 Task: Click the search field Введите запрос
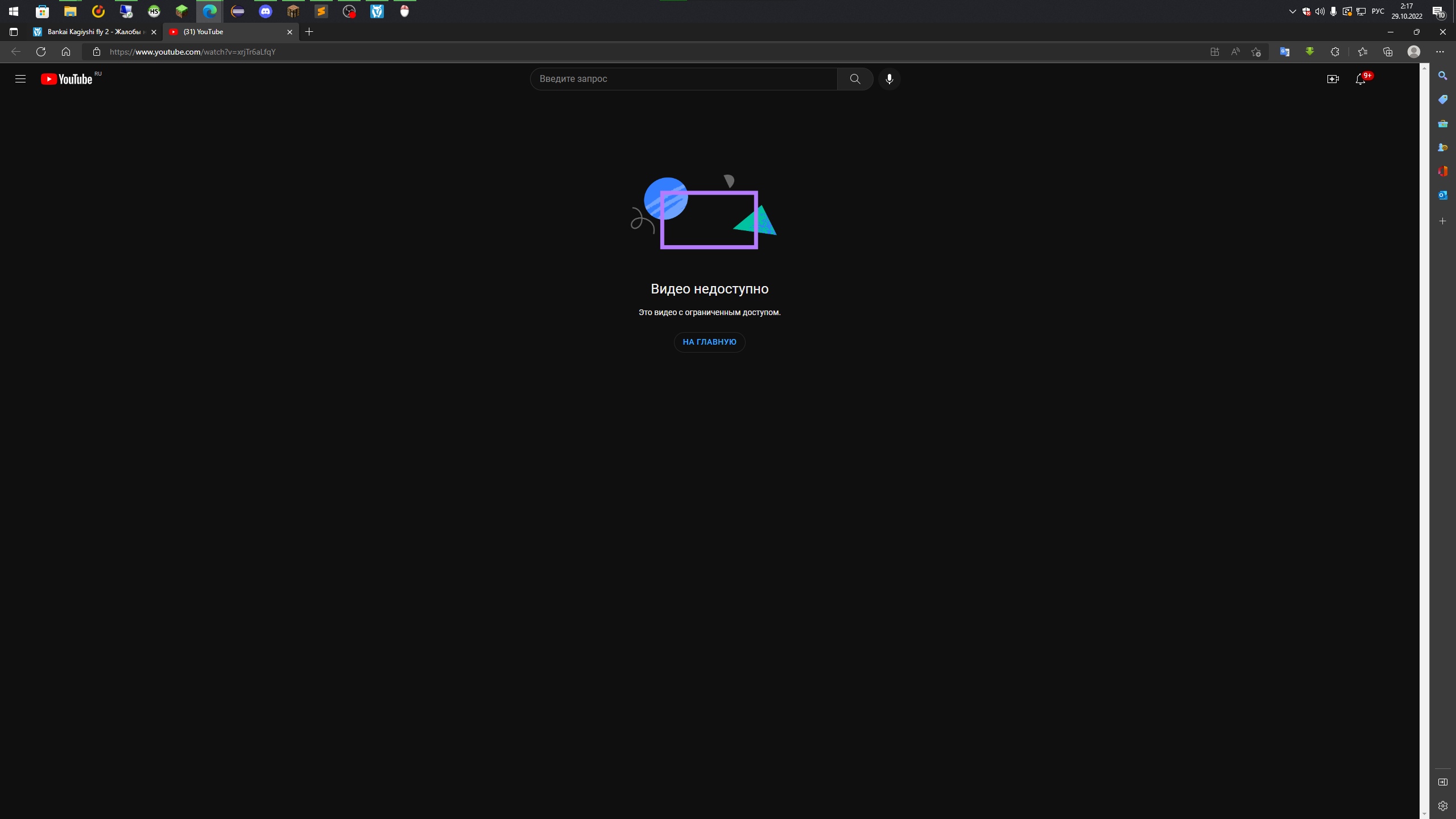click(682, 79)
